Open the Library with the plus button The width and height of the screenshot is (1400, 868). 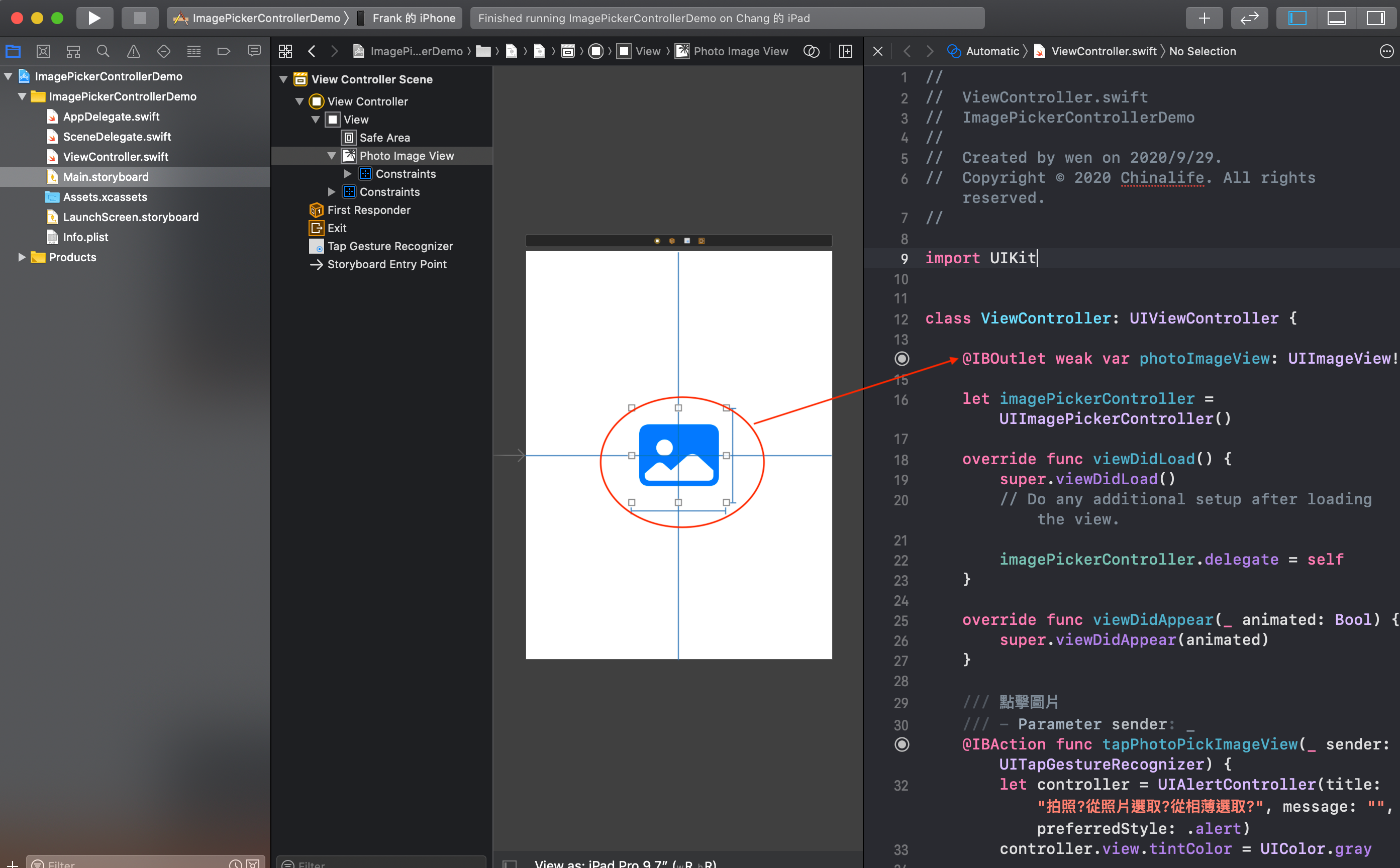[1204, 18]
